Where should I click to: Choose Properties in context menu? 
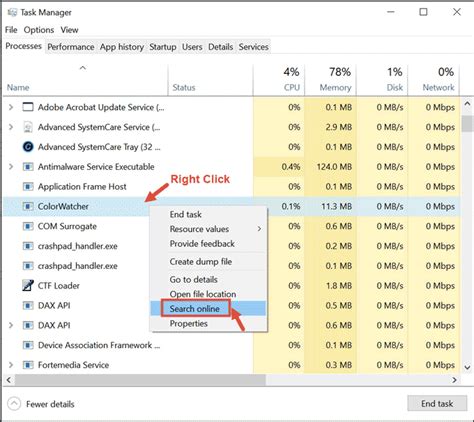tap(208, 323)
